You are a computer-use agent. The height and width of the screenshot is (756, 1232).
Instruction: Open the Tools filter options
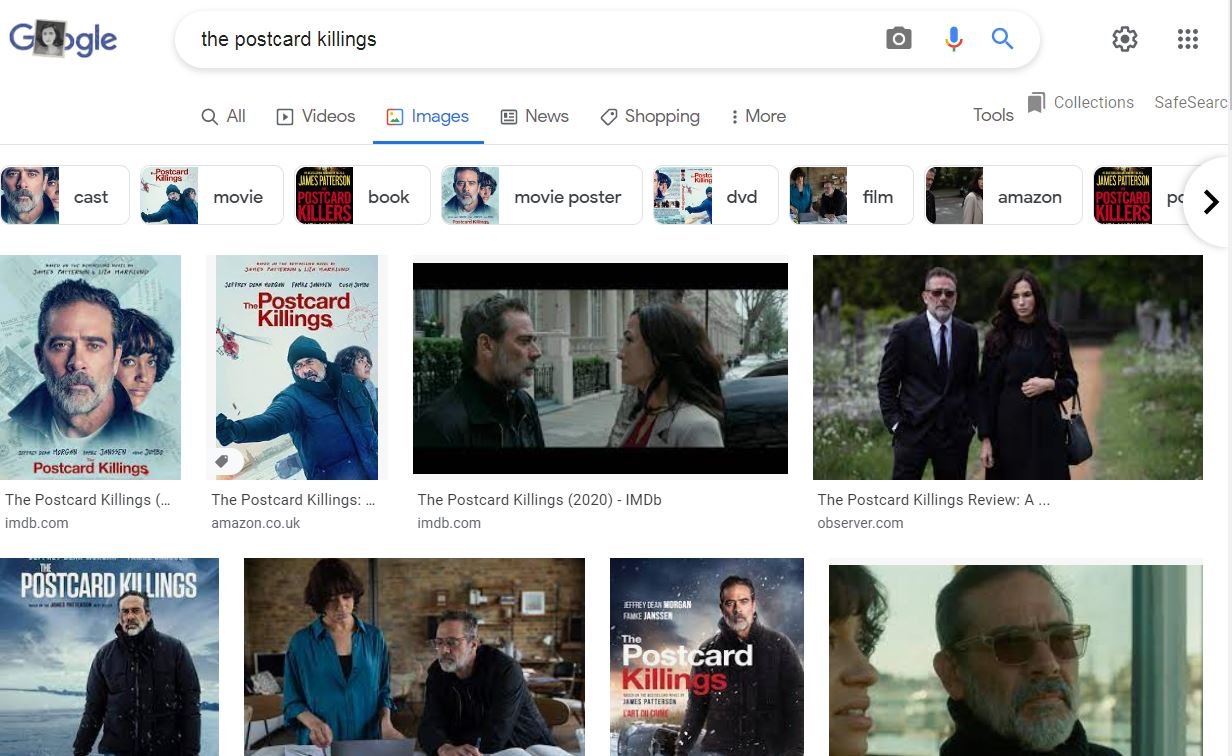pyautogui.click(x=993, y=115)
